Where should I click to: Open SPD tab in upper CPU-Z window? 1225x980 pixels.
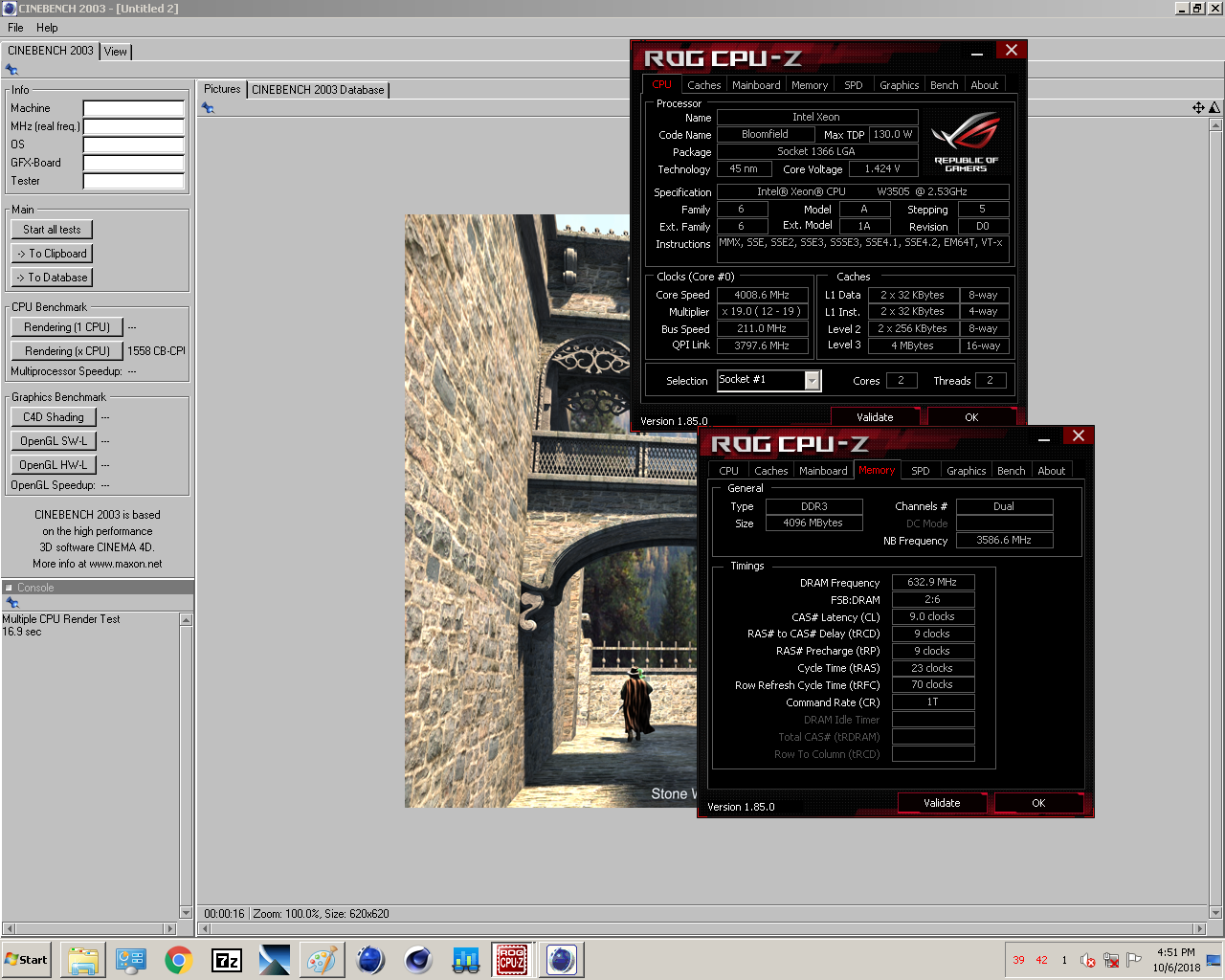[x=854, y=85]
